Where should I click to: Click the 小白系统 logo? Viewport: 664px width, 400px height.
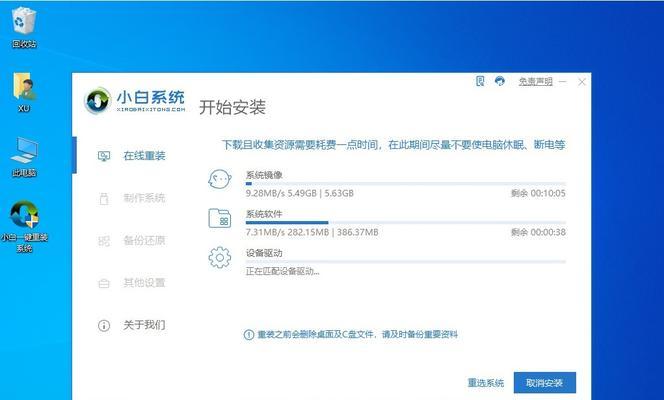[135, 101]
